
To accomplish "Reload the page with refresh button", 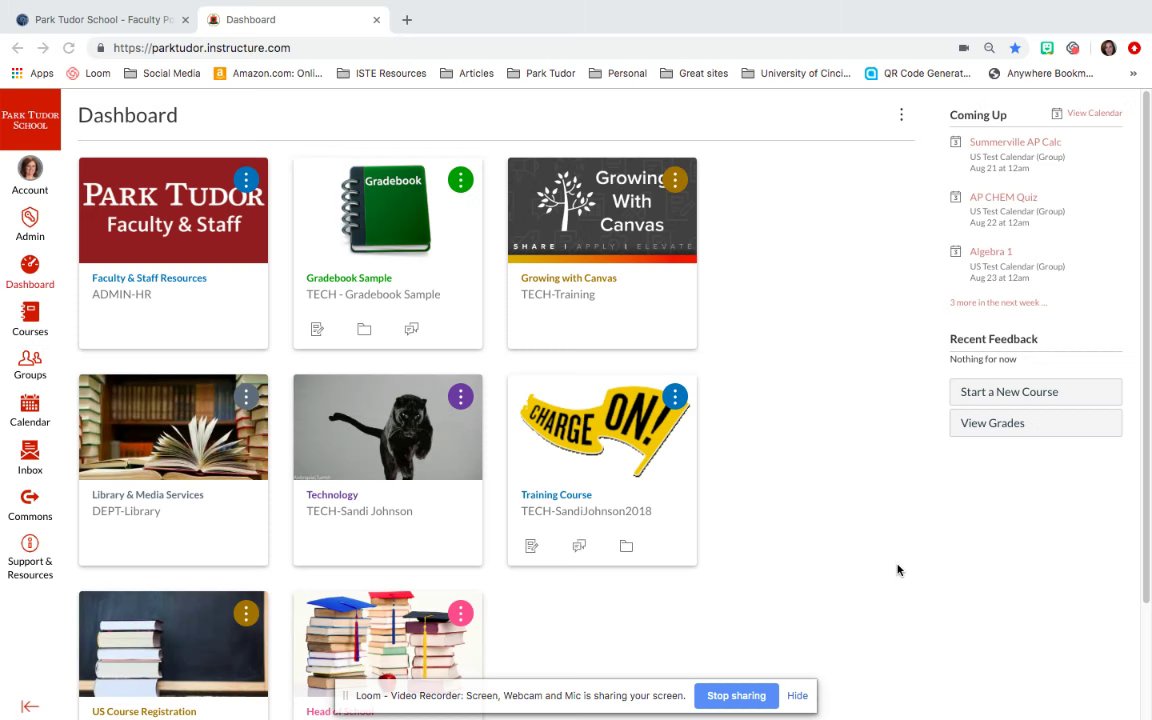I will coord(68,48).
